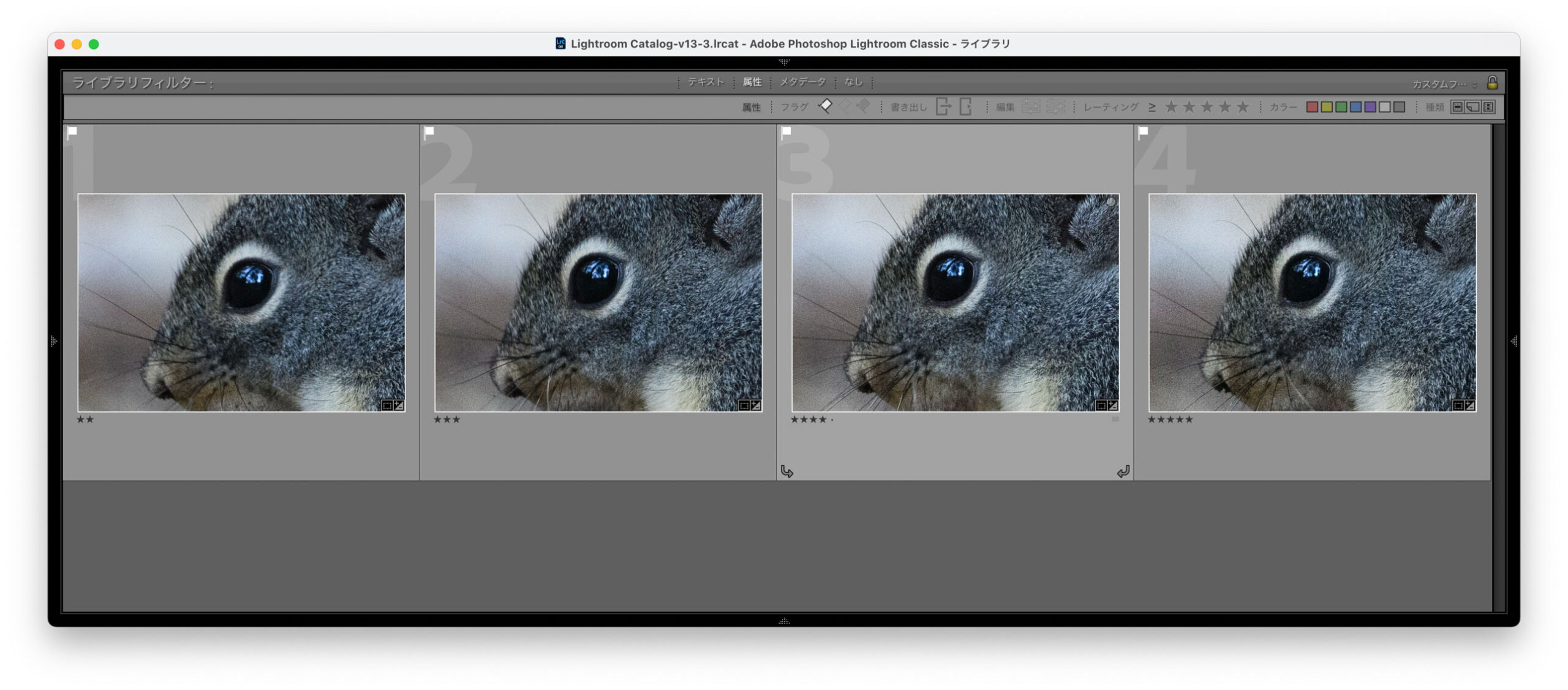Enable the flagged photos filter flag
Image resolution: width=1568 pixels, height=690 pixels.
(x=825, y=107)
